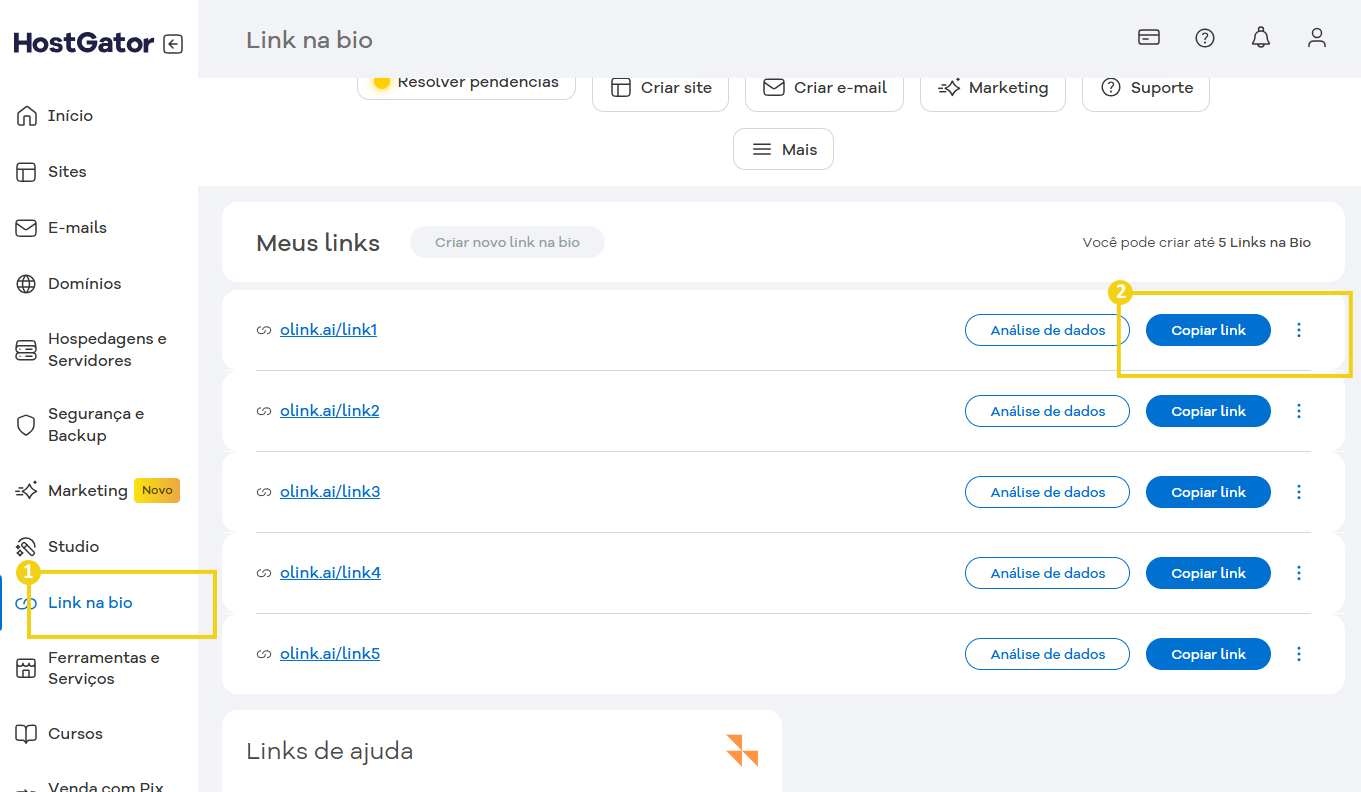Click the orange logo in Links de ajuda
1361x792 pixels.
[x=742, y=750]
